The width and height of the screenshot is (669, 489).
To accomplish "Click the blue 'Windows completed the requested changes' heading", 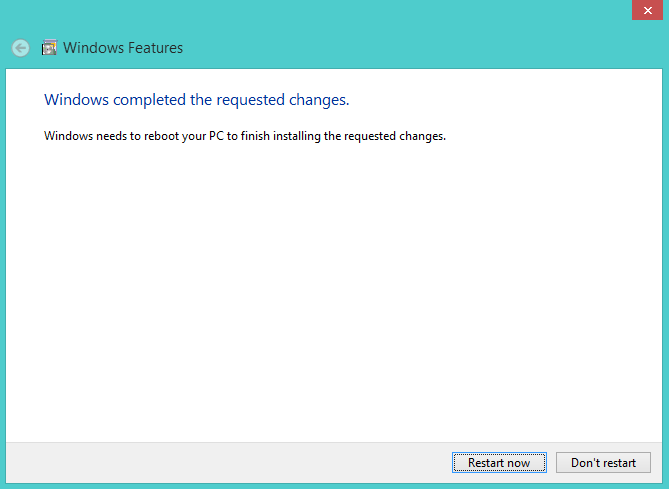I will click(197, 100).
